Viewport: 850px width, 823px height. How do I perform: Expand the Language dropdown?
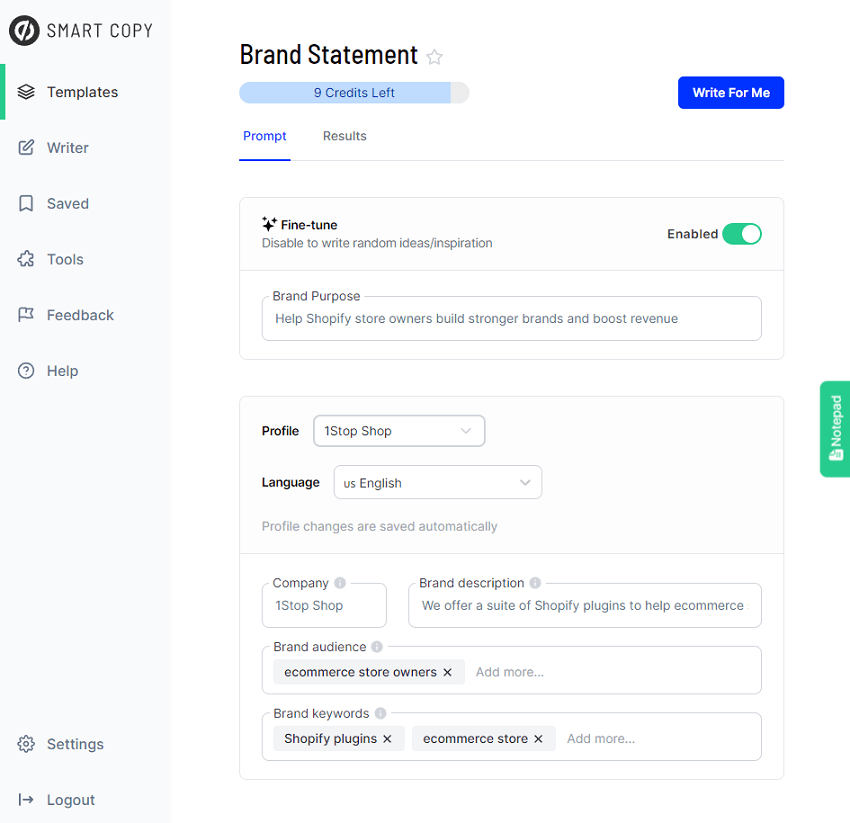(437, 482)
